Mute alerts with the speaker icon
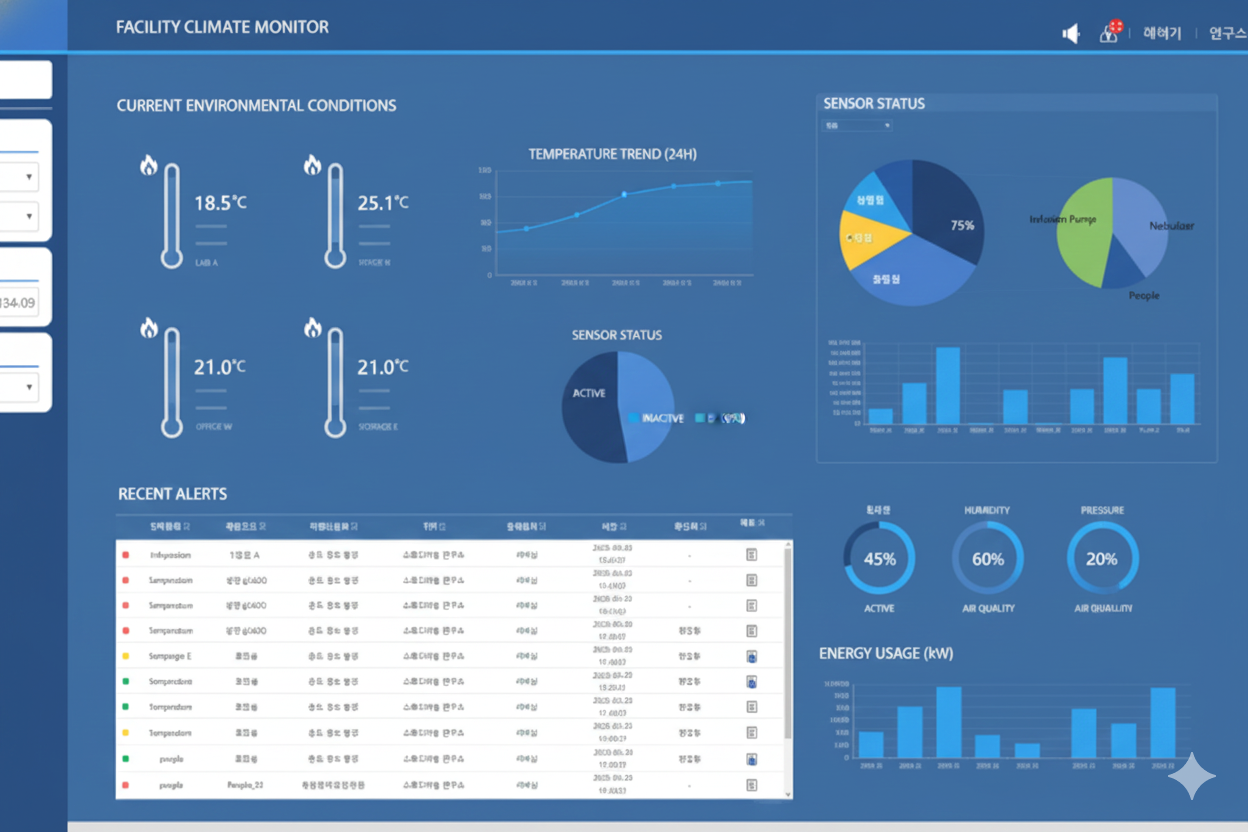1248x832 pixels. [1071, 34]
